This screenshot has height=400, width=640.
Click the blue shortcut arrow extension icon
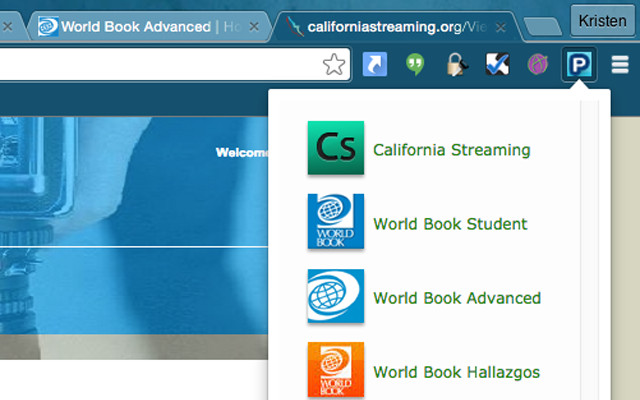[375, 64]
